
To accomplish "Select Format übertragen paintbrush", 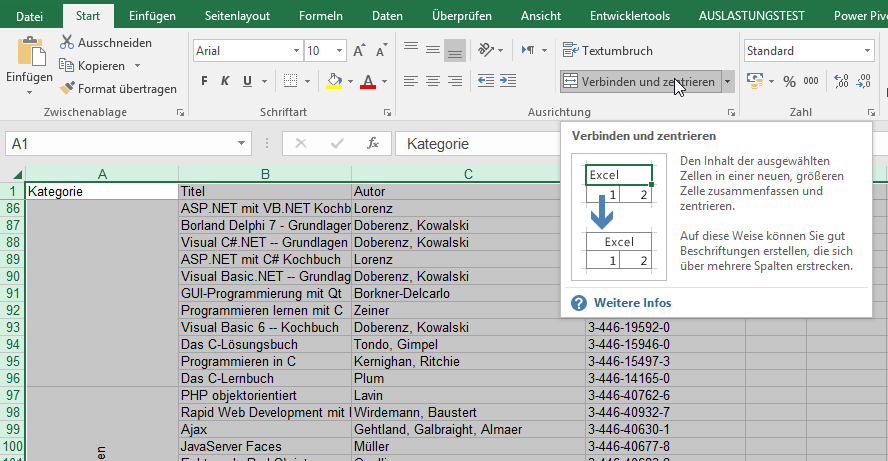I will pos(67,88).
